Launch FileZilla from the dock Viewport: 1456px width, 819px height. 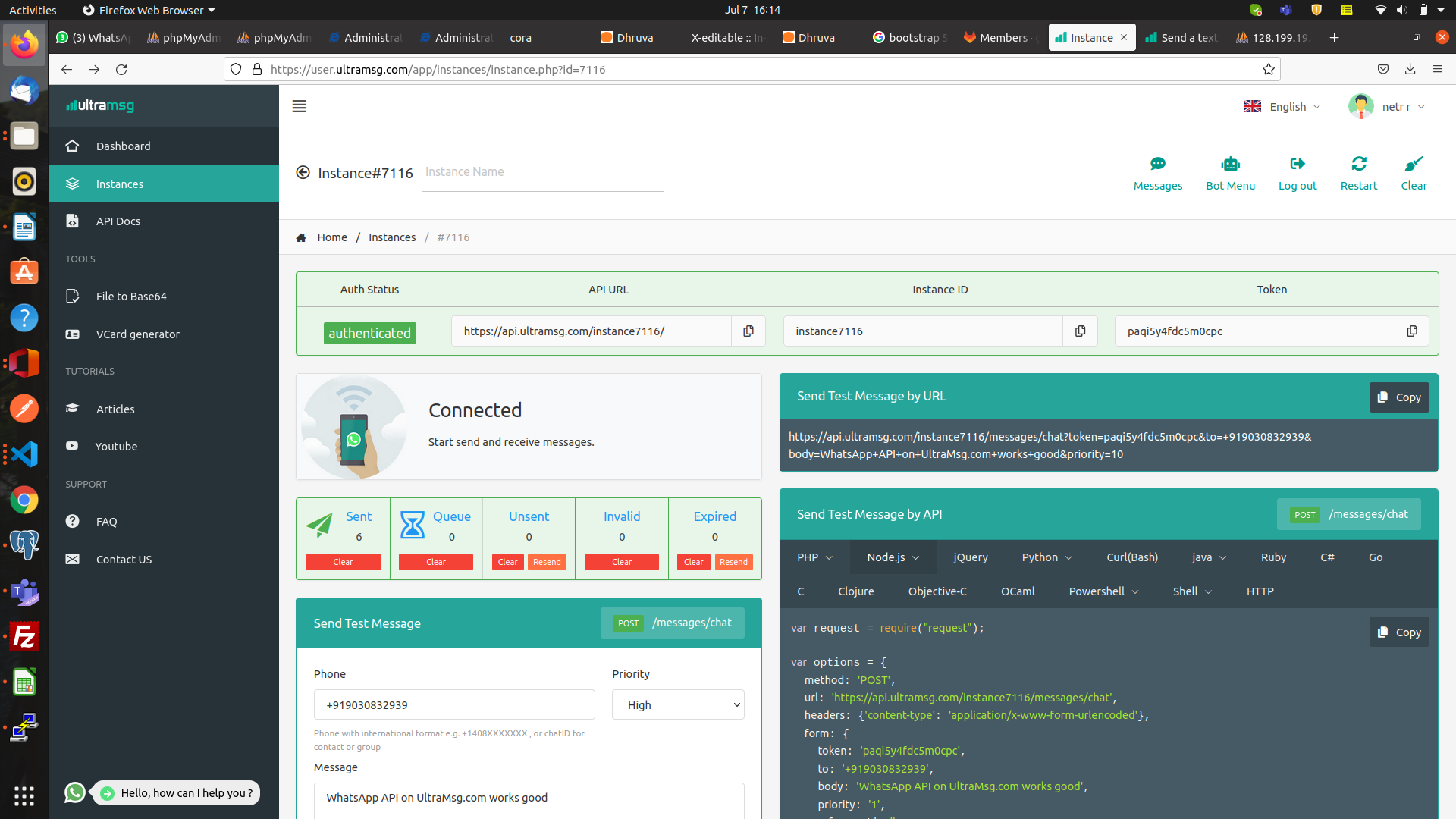coord(24,636)
